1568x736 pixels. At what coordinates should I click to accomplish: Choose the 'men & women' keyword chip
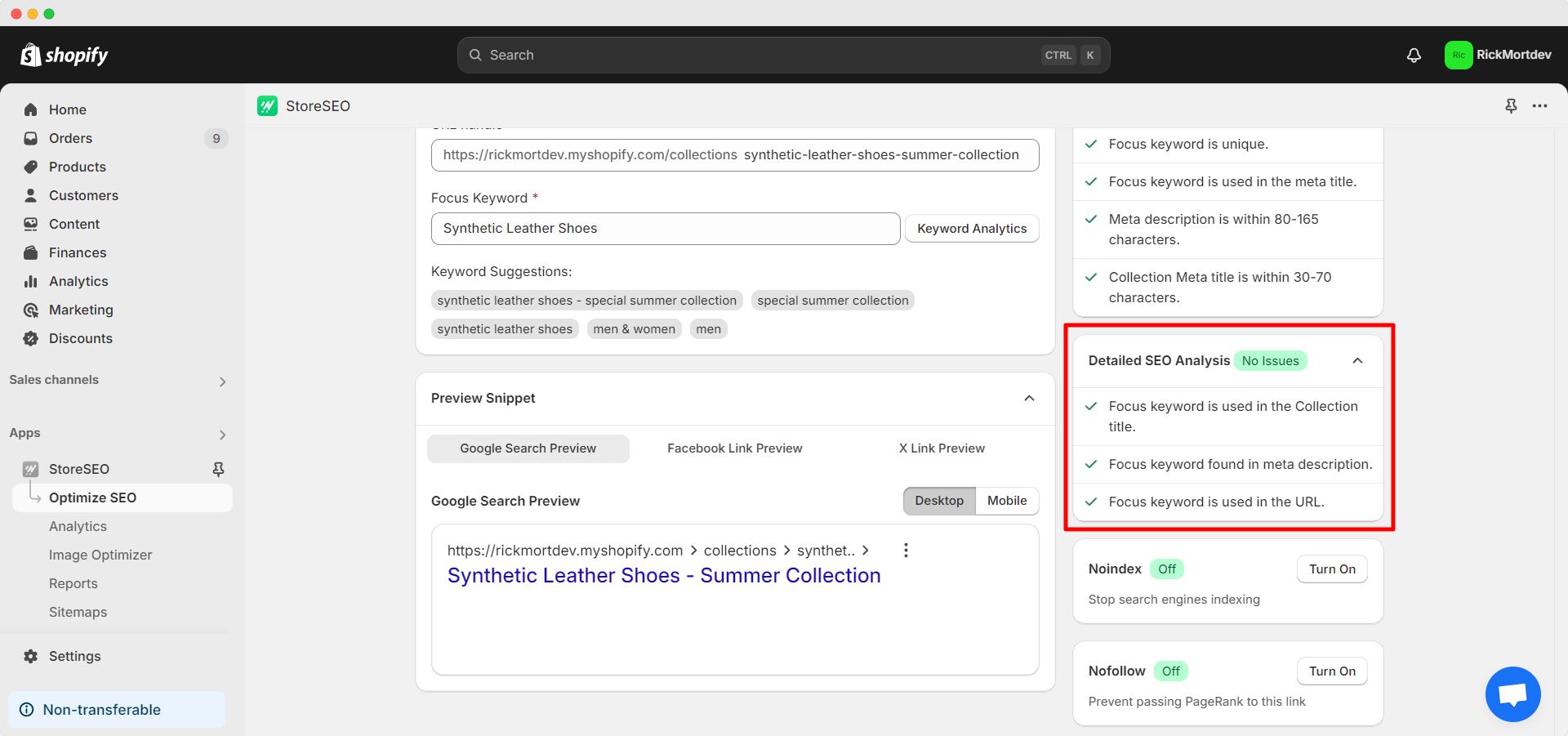pyautogui.click(x=634, y=329)
